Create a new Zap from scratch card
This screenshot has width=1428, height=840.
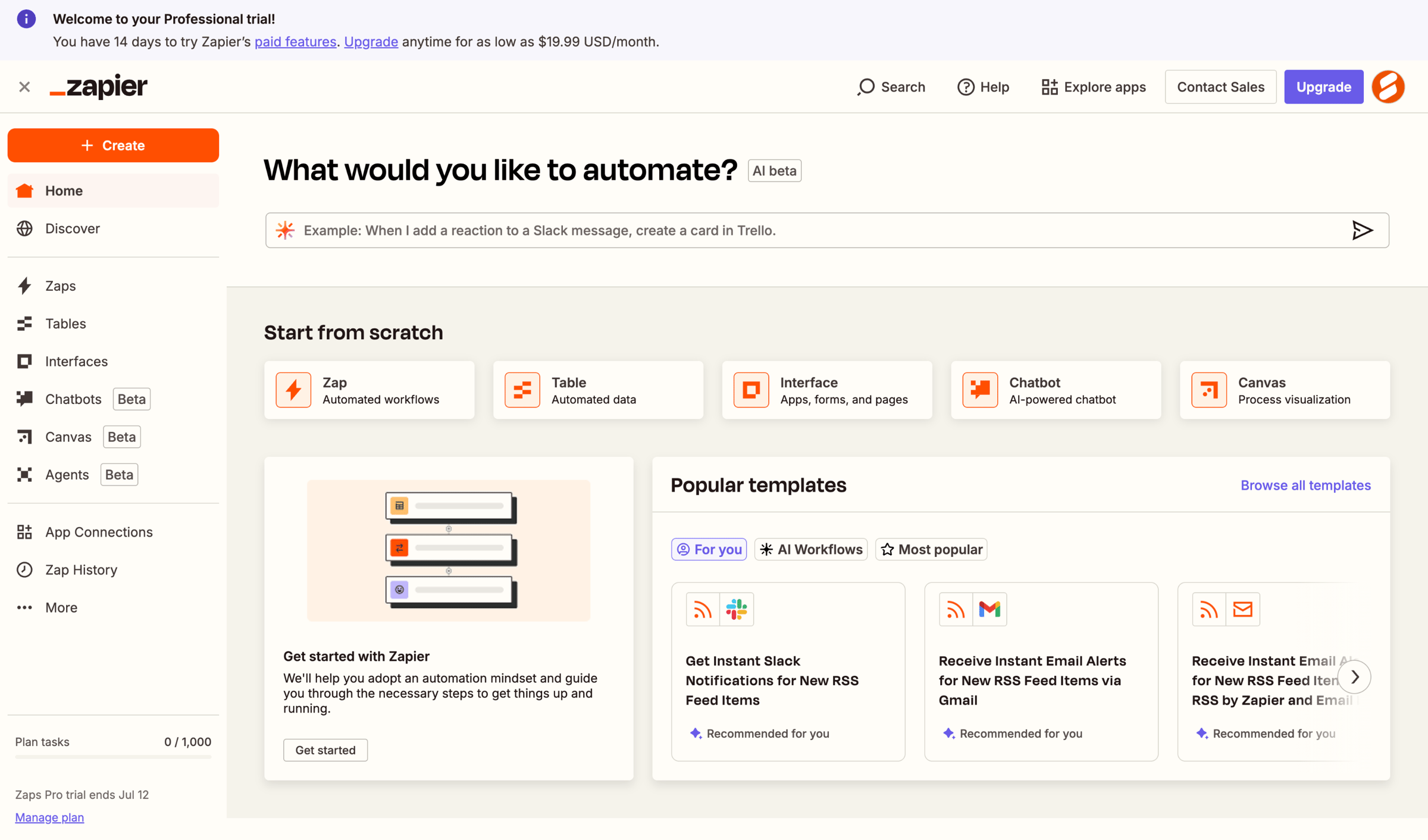coord(369,390)
